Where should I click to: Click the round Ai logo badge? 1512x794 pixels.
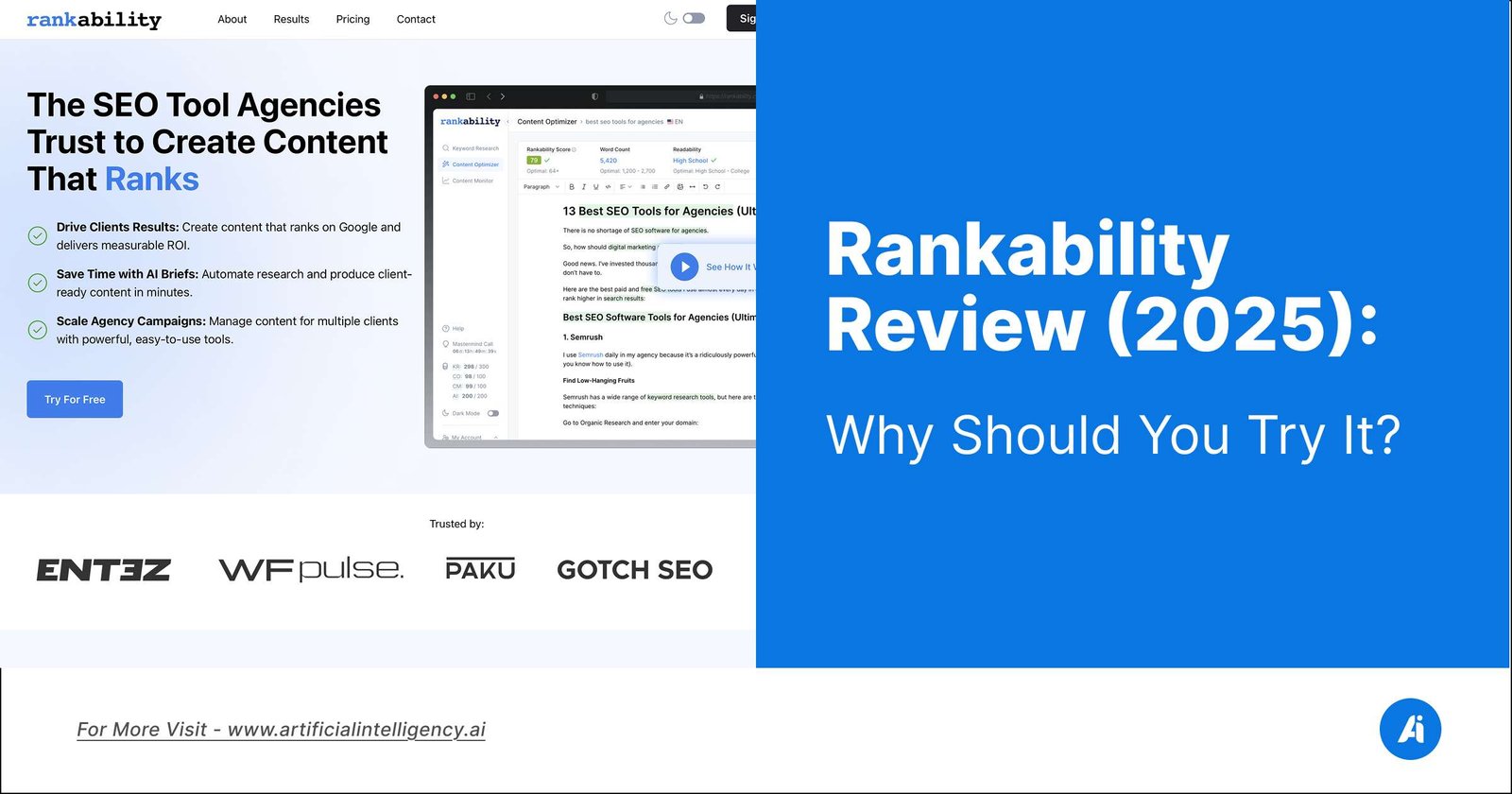1410,729
